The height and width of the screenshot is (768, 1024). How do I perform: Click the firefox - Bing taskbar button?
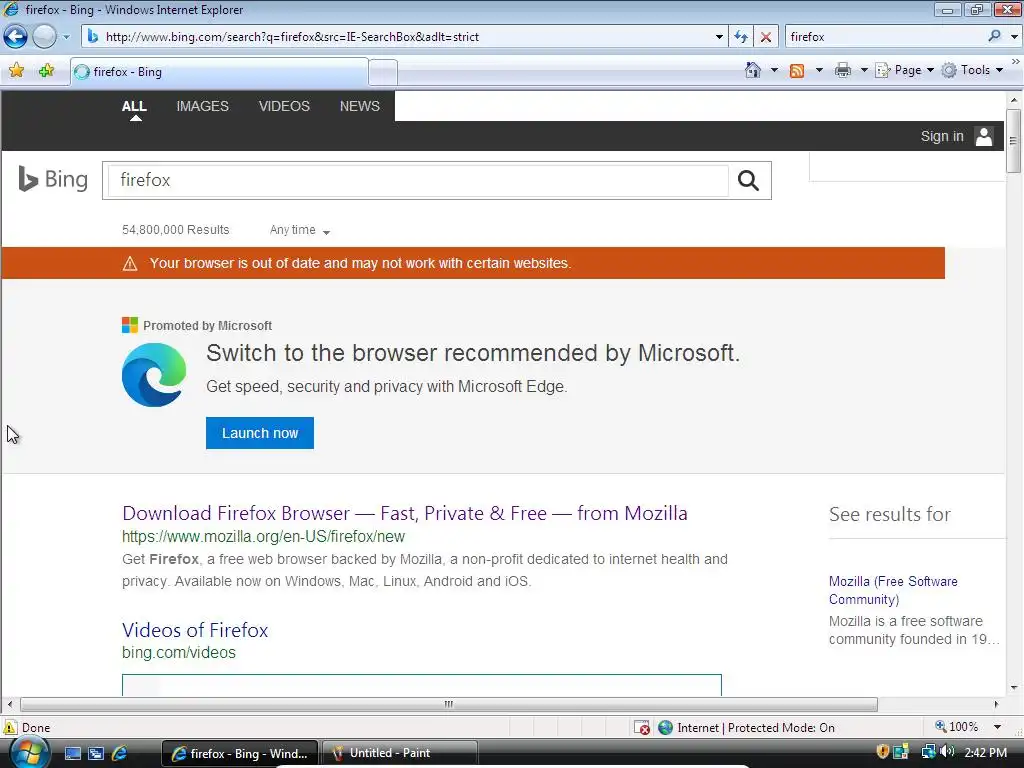pos(239,754)
